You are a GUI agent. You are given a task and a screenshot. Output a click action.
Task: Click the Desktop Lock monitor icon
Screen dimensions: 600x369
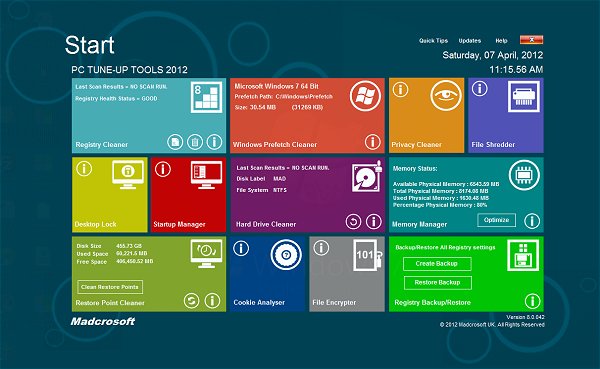click(x=128, y=175)
